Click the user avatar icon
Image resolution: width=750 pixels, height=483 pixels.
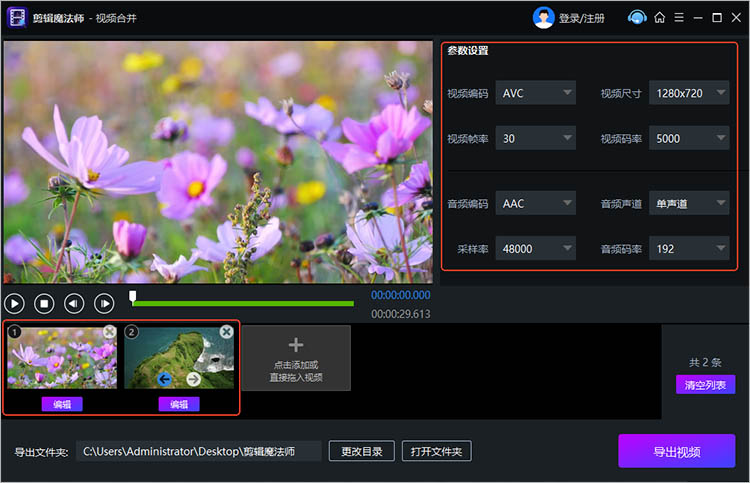click(544, 17)
